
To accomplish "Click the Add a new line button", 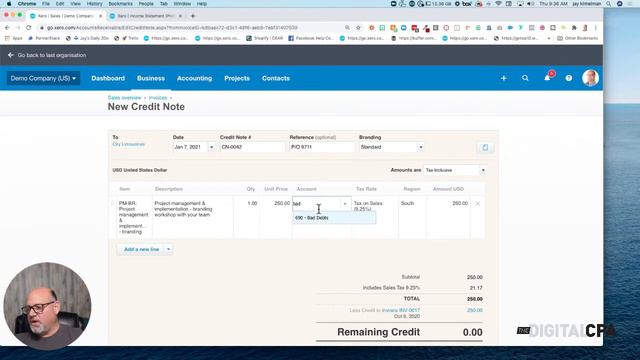I will tap(141, 249).
